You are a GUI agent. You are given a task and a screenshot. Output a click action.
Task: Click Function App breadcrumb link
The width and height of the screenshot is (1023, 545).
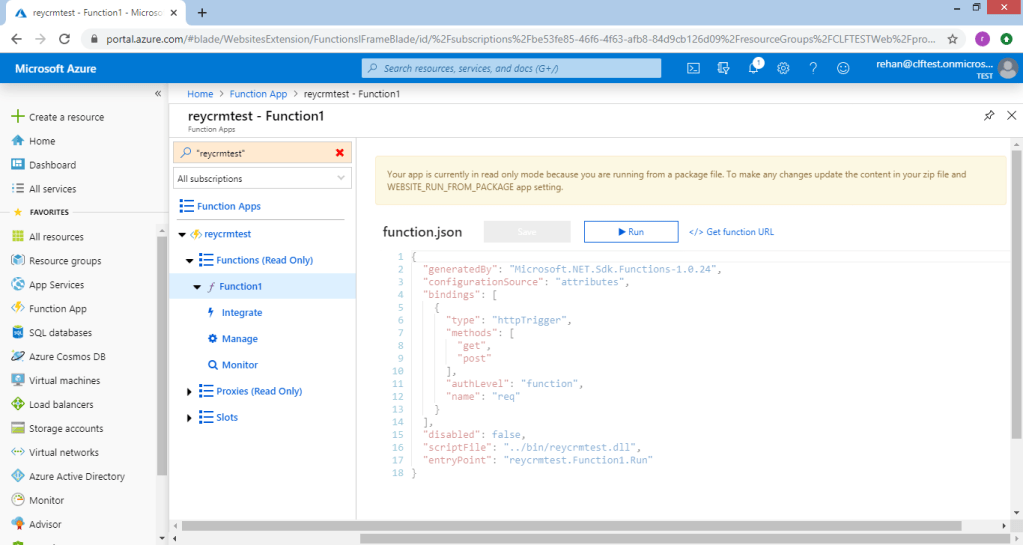[x=258, y=94]
